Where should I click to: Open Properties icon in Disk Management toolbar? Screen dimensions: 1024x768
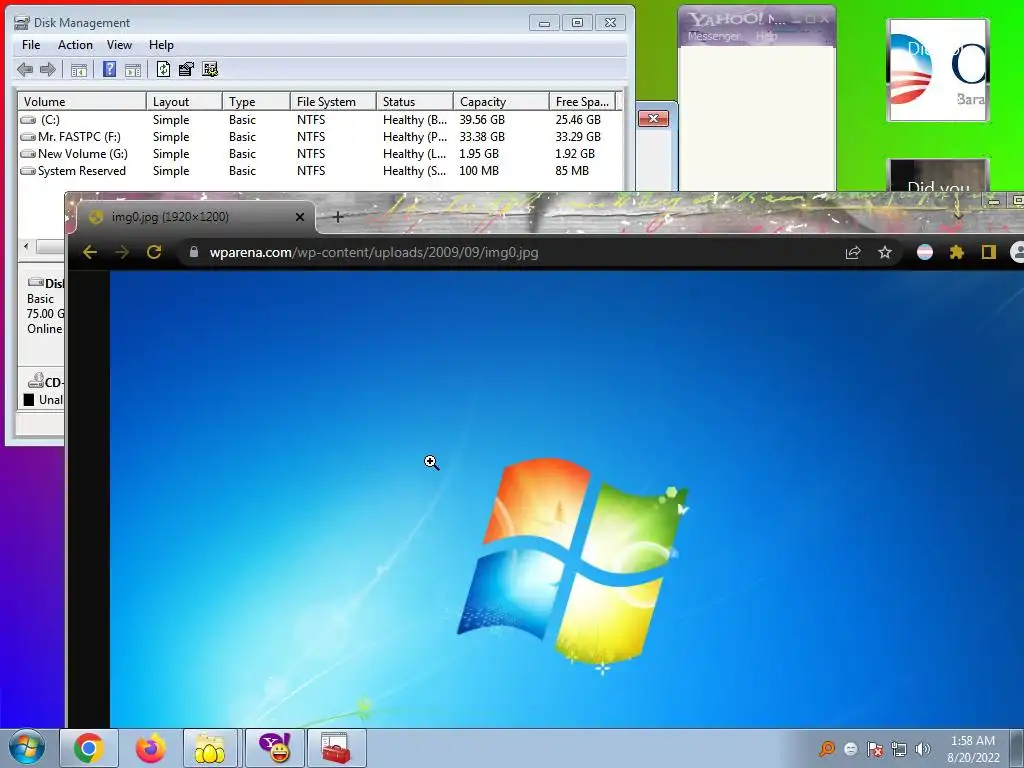[186, 69]
